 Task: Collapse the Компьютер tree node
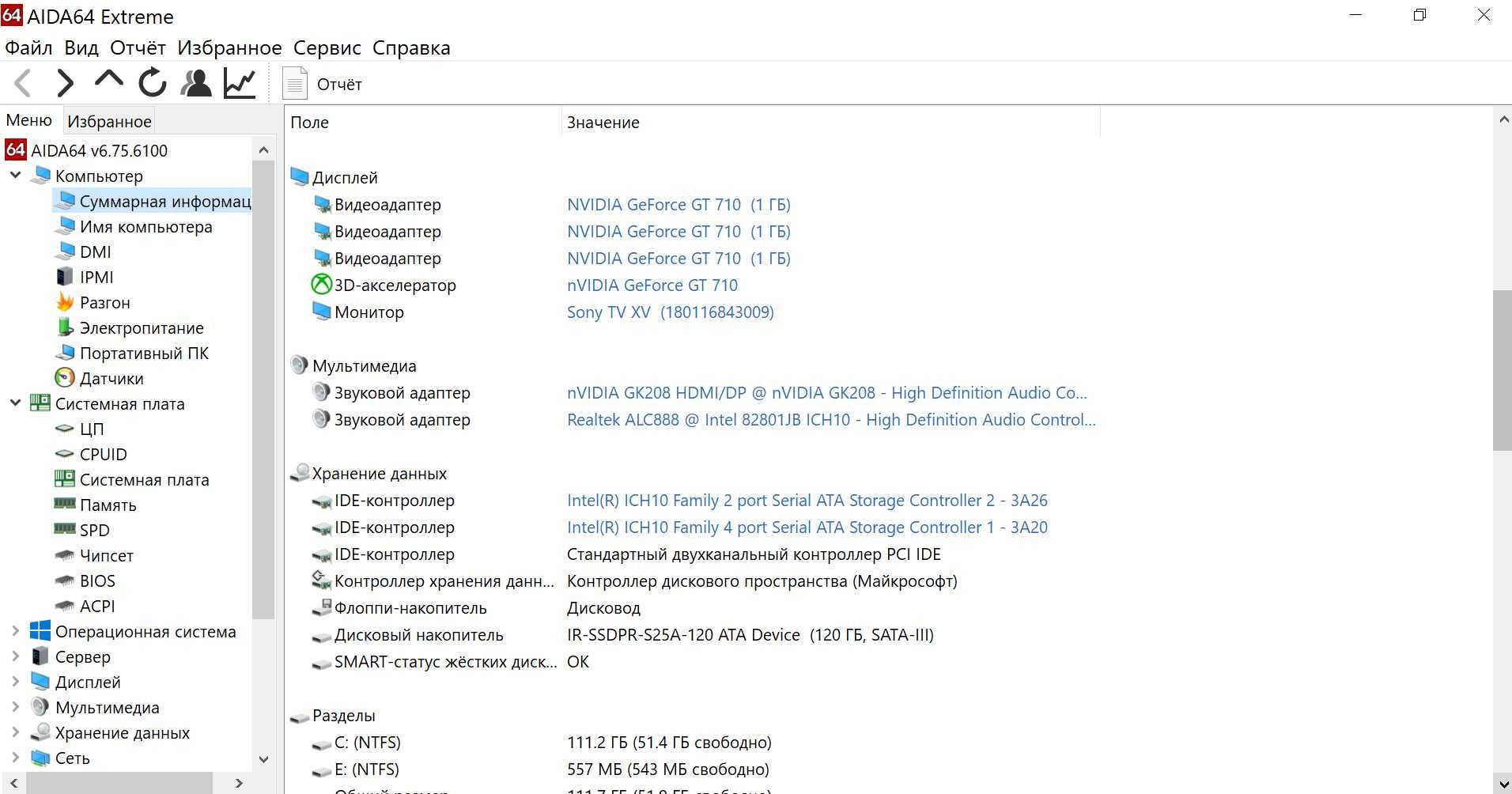pos(15,175)
